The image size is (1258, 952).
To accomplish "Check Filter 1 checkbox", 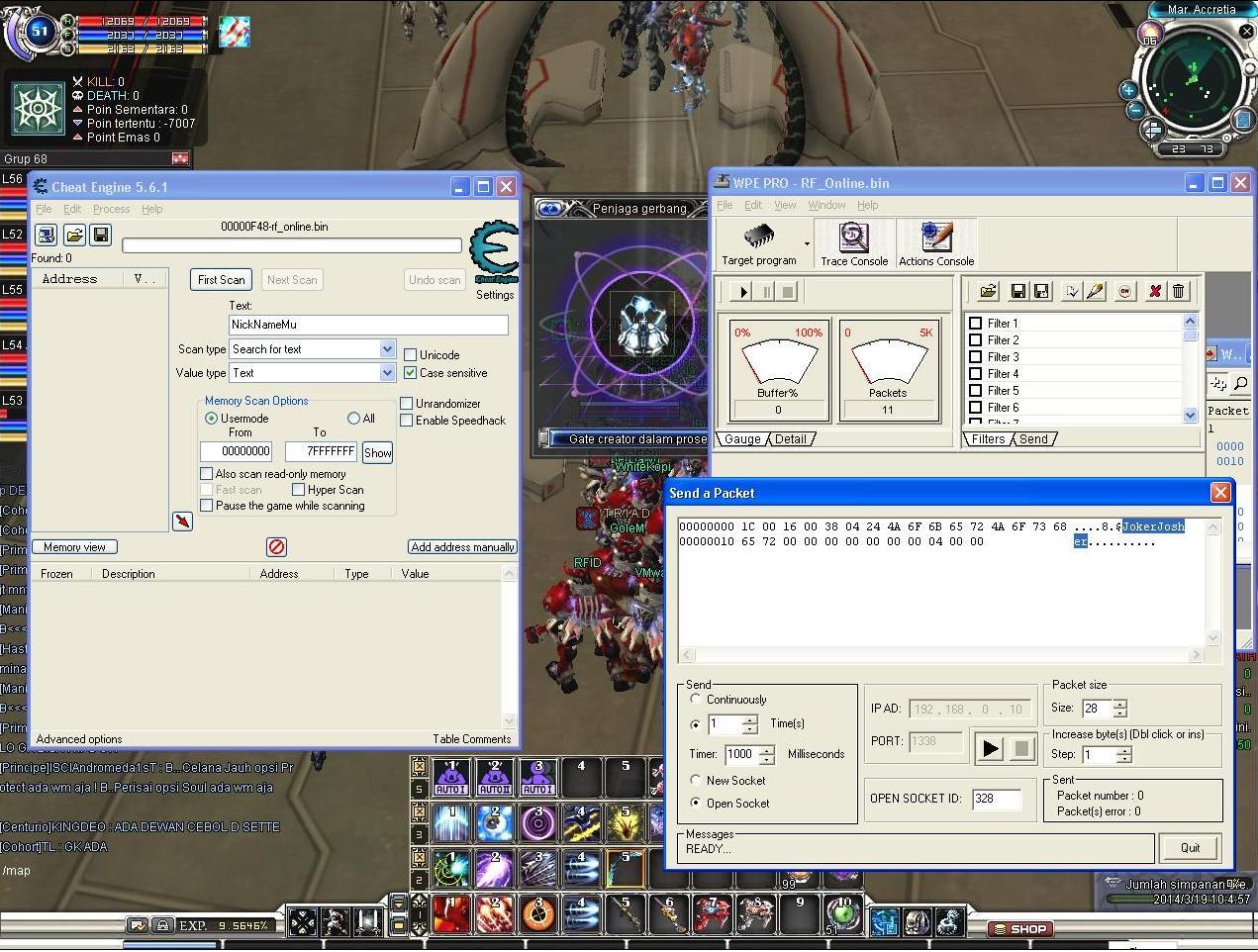I will point(975,324).
